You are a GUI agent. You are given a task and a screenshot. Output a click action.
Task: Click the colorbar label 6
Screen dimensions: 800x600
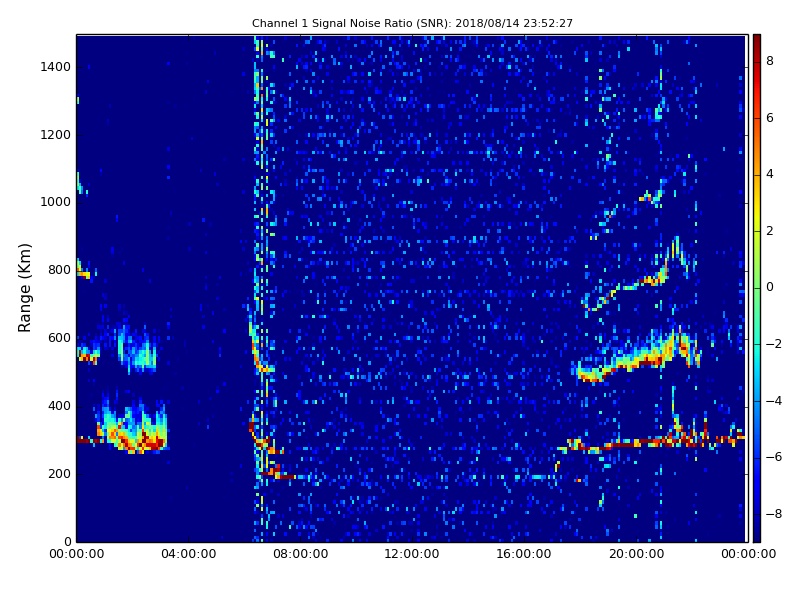(770, 118)
